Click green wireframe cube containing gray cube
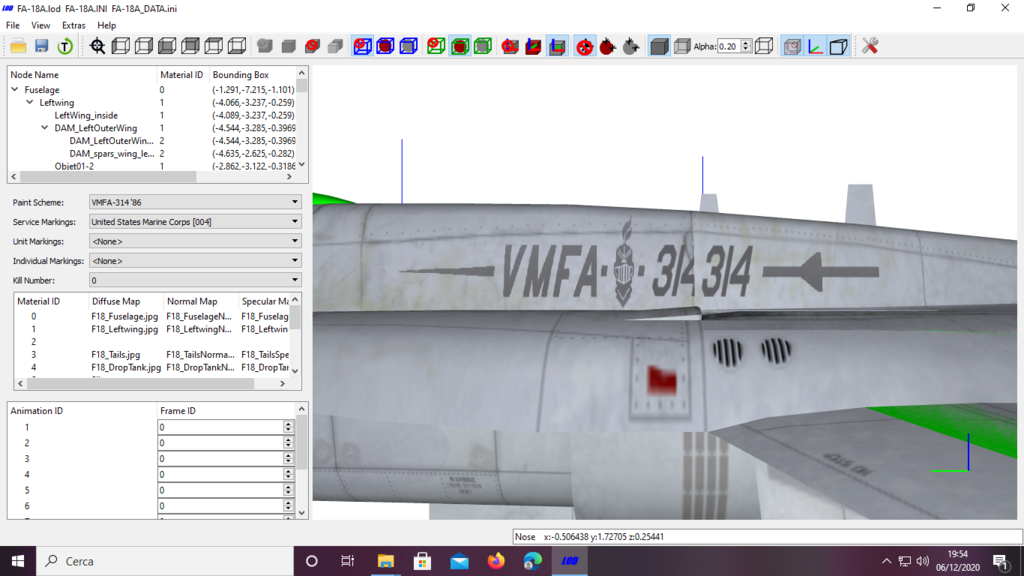Screen dimensions: 1024x576 coord(483,46)
